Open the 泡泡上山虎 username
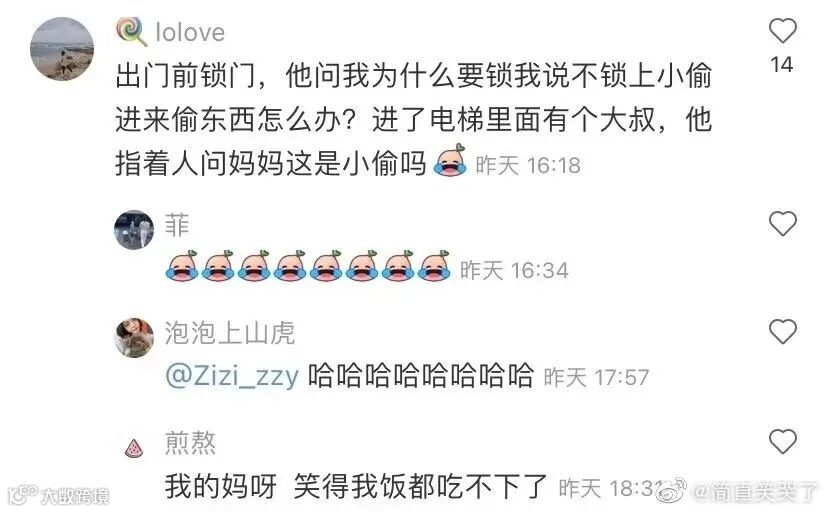828x512 pixels. pos(230,333)
